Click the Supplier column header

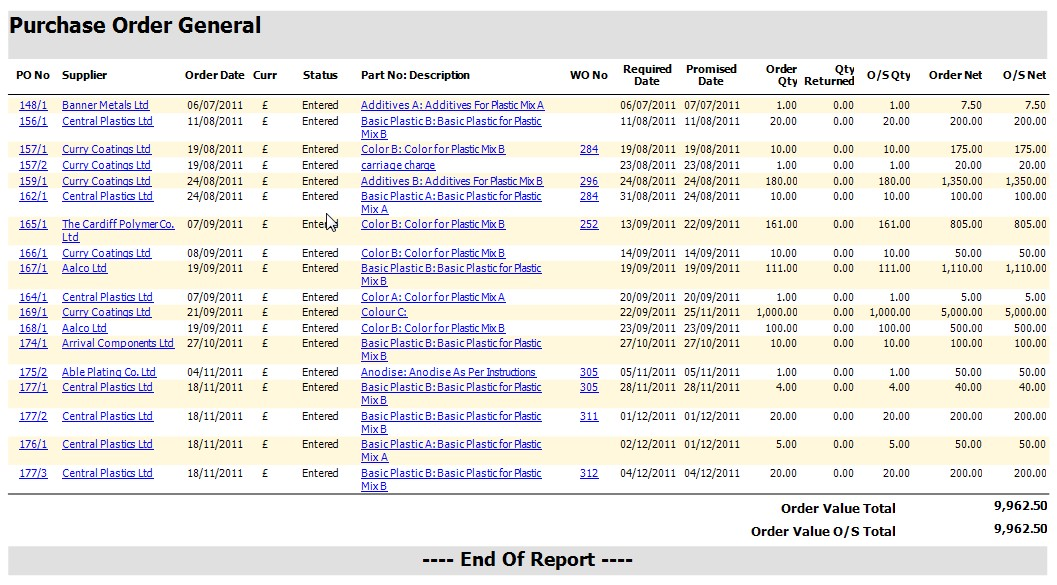(x=84, y=75)
